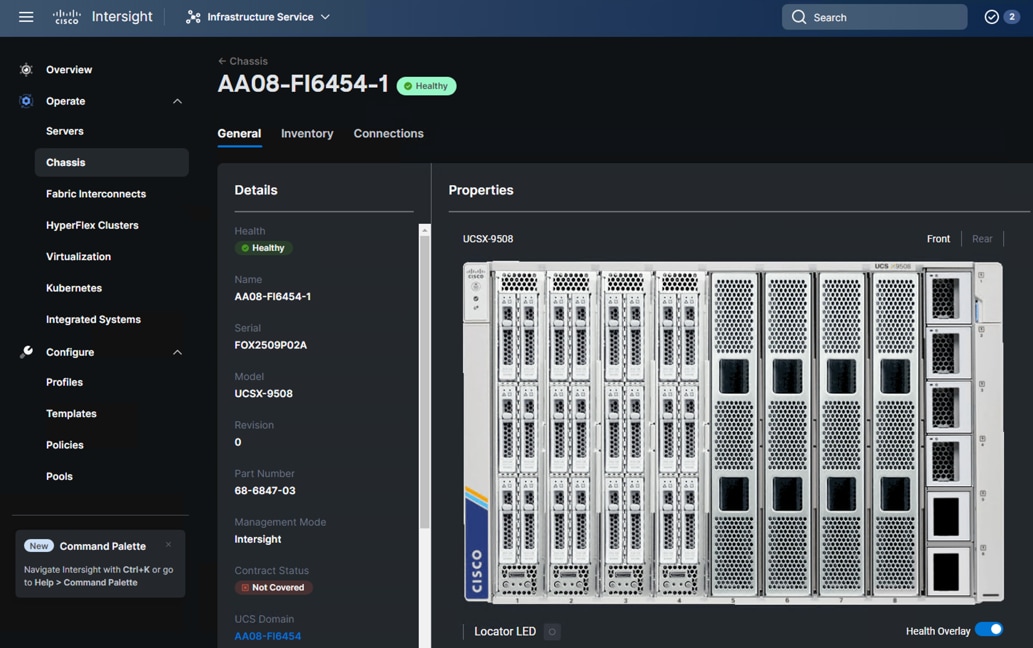
Task: Click the search magnifier icon
Action: [x=798, y=17]
